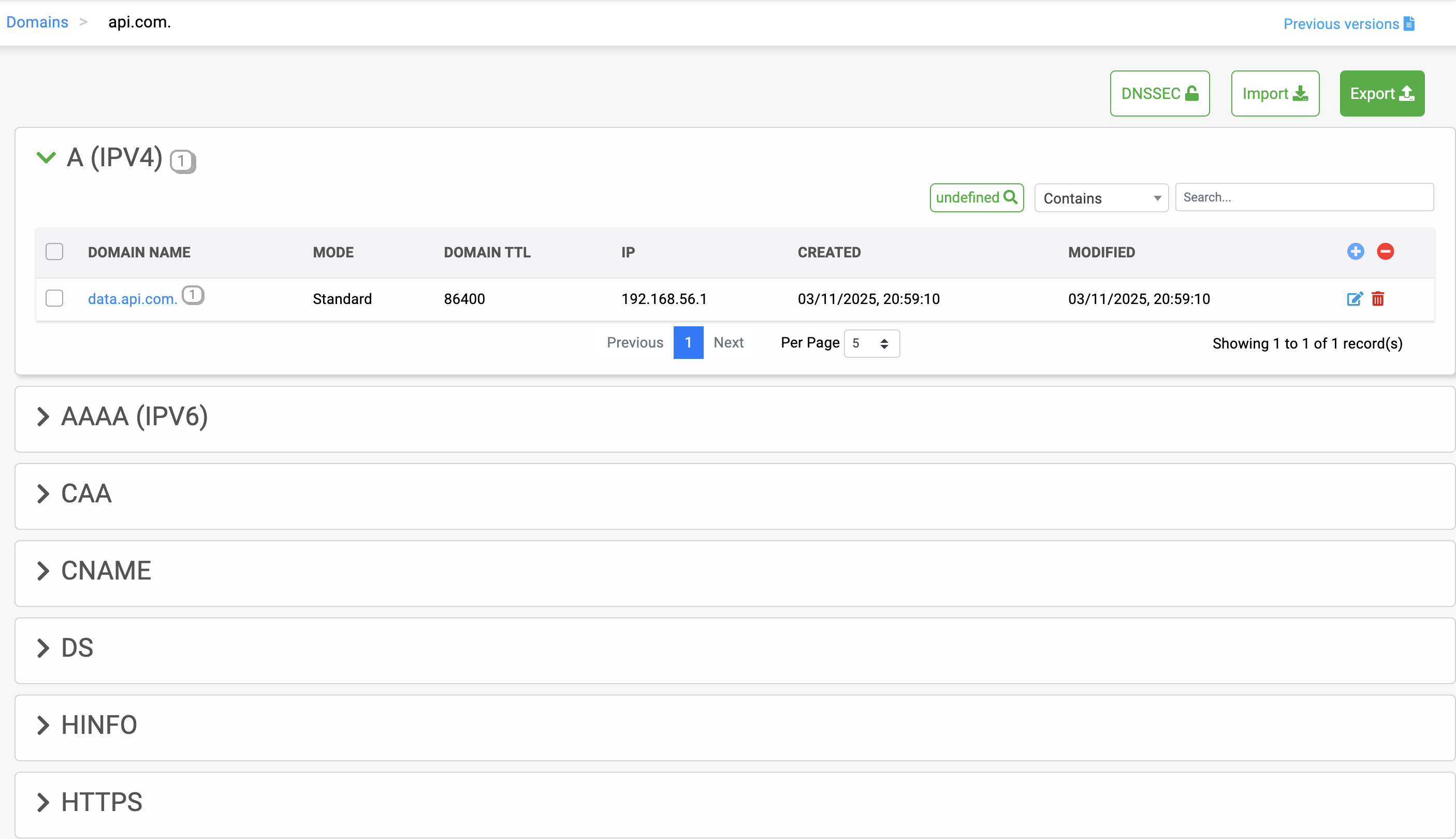
Task: Click the Next pagination button
Action: 728,342
